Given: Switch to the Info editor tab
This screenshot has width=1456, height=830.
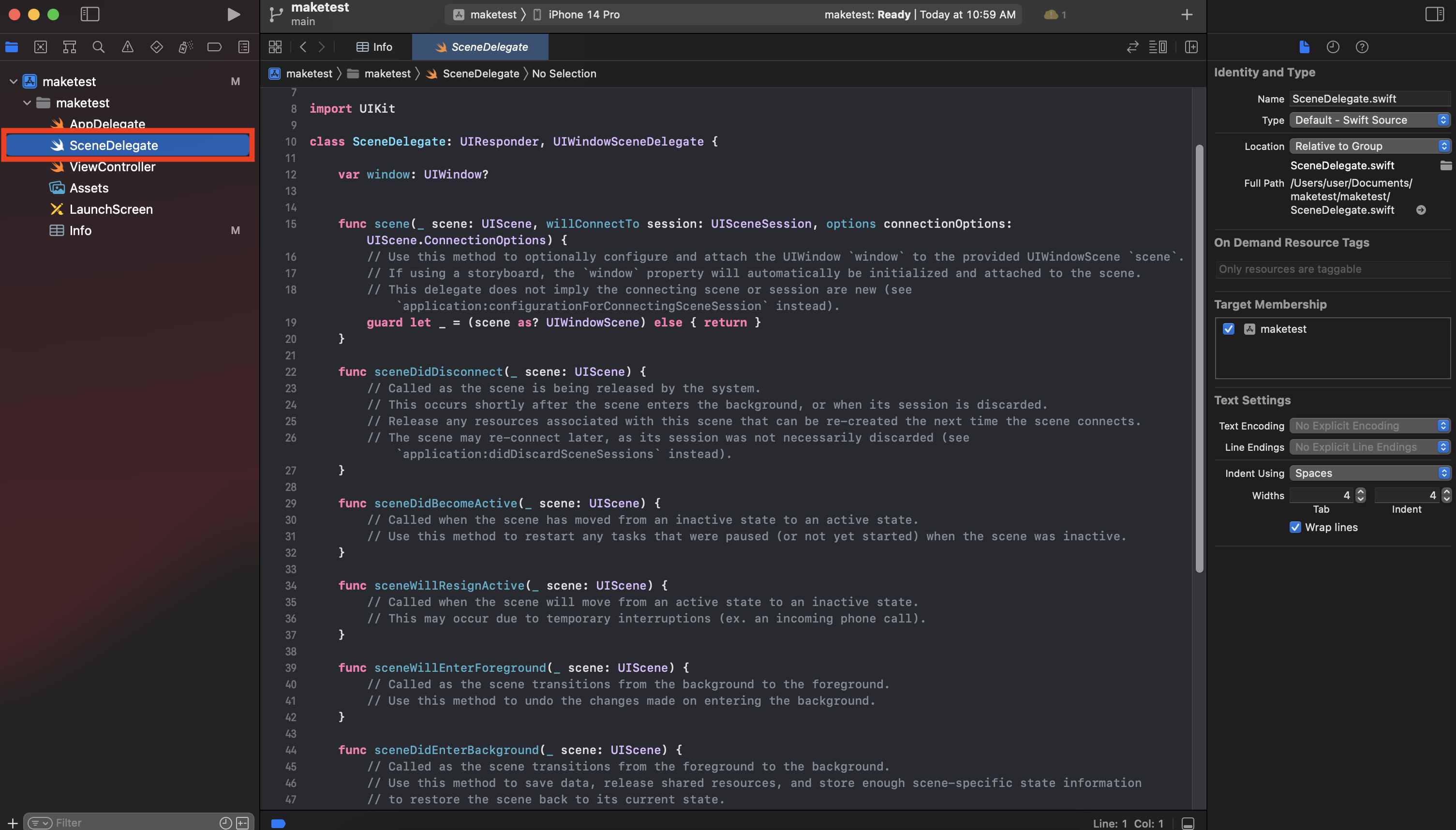Looking at the screenshot, I should point(374,47).
